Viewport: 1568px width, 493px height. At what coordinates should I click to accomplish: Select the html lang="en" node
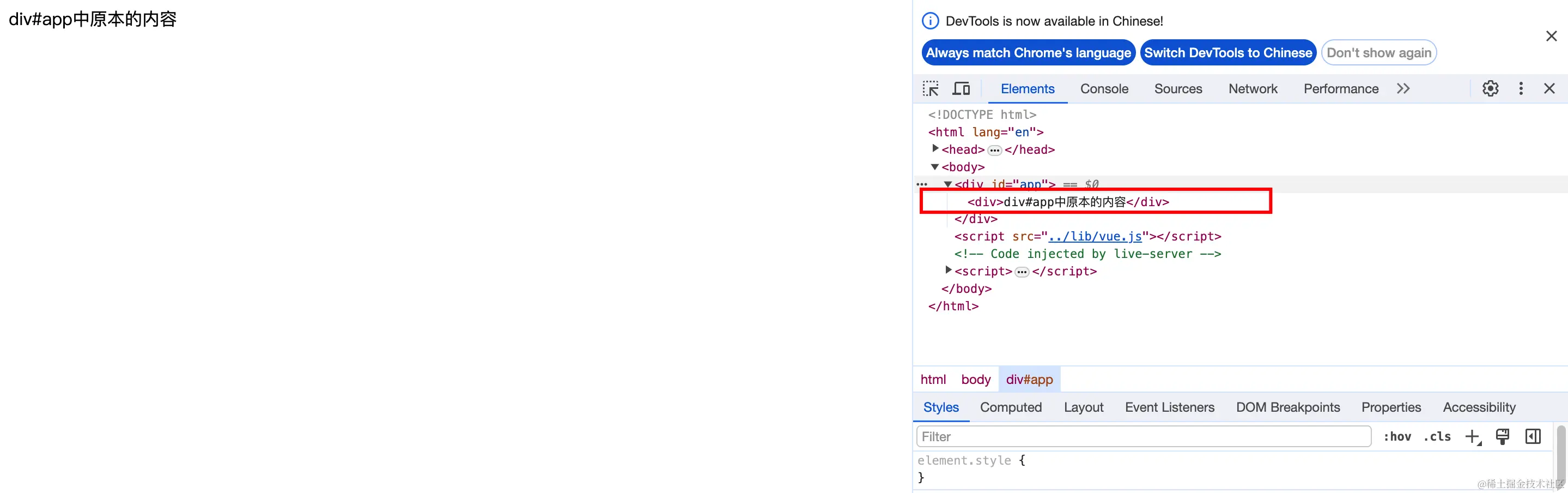(986, 132)
